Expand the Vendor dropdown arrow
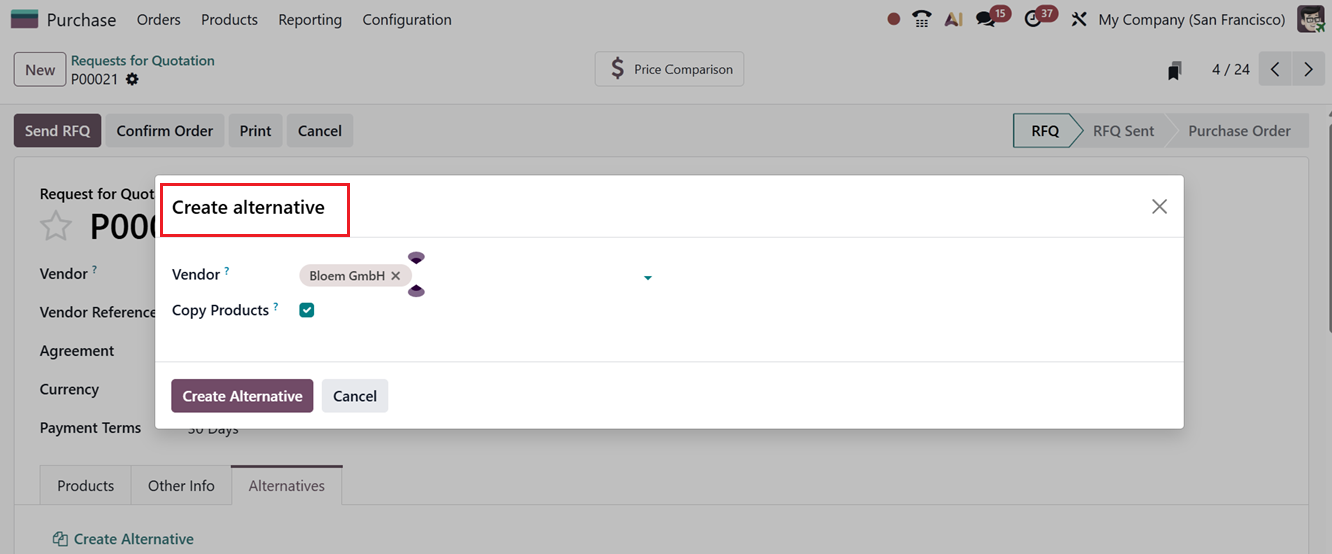 [648, 277]
